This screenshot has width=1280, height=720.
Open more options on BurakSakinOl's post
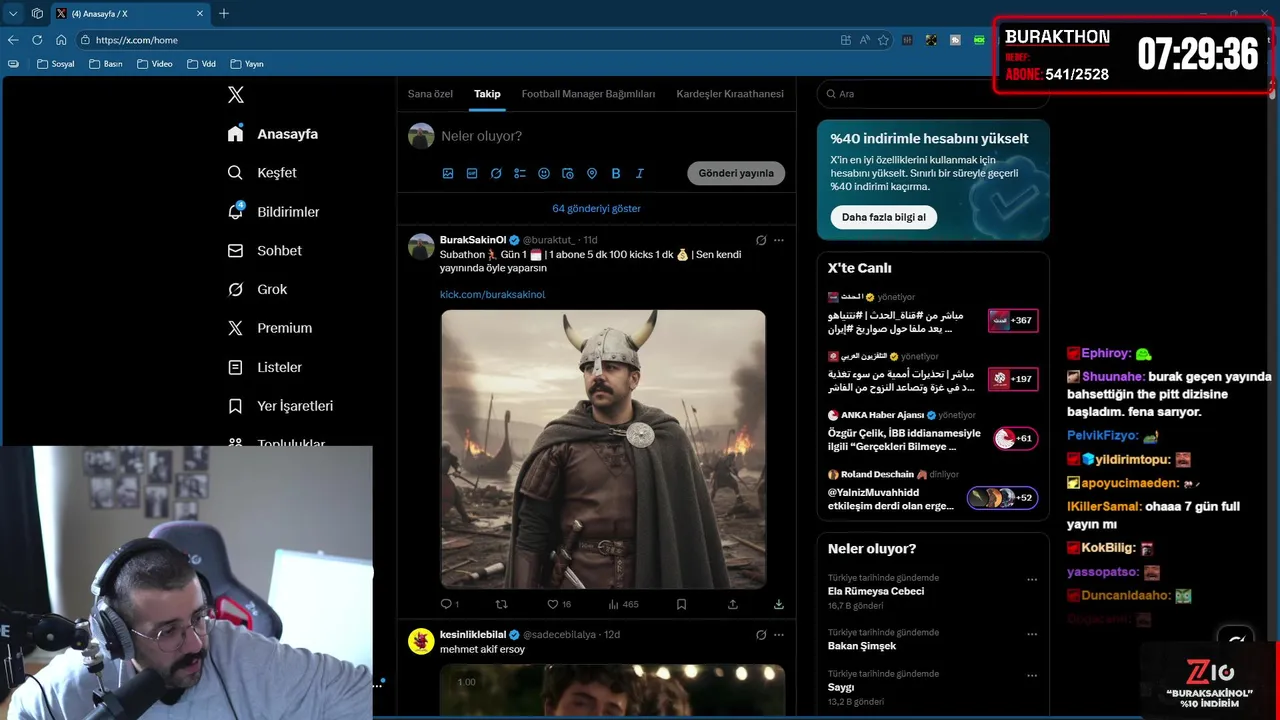pos(779,240)
